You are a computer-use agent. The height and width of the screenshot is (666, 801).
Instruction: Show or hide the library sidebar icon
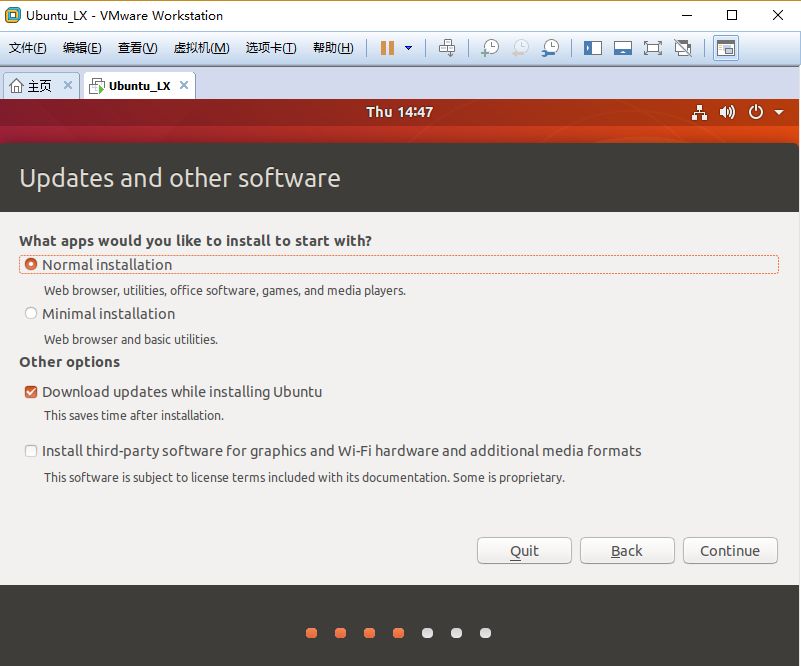[x=593, y=48]
